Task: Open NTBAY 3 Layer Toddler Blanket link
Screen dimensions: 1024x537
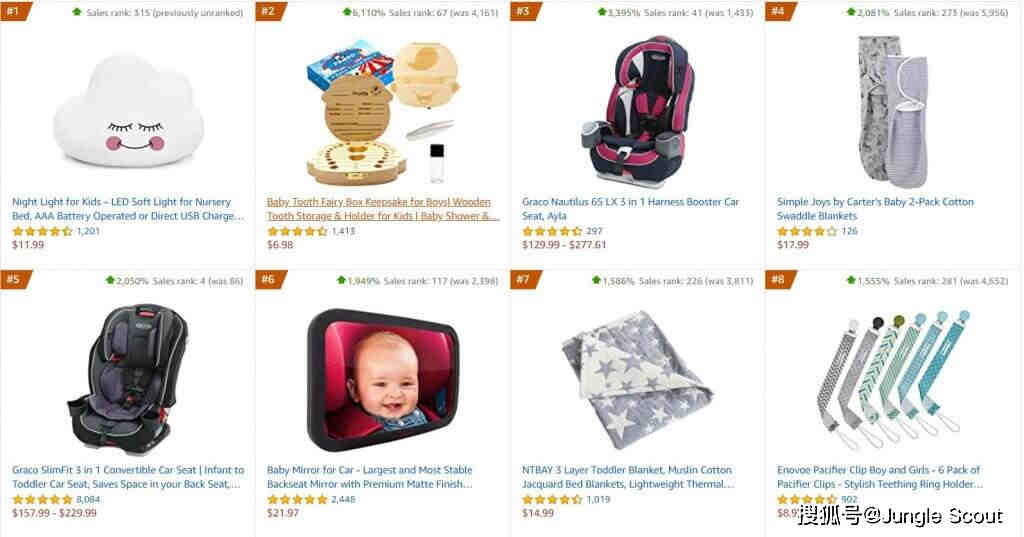Action: (x=628, y=477)
